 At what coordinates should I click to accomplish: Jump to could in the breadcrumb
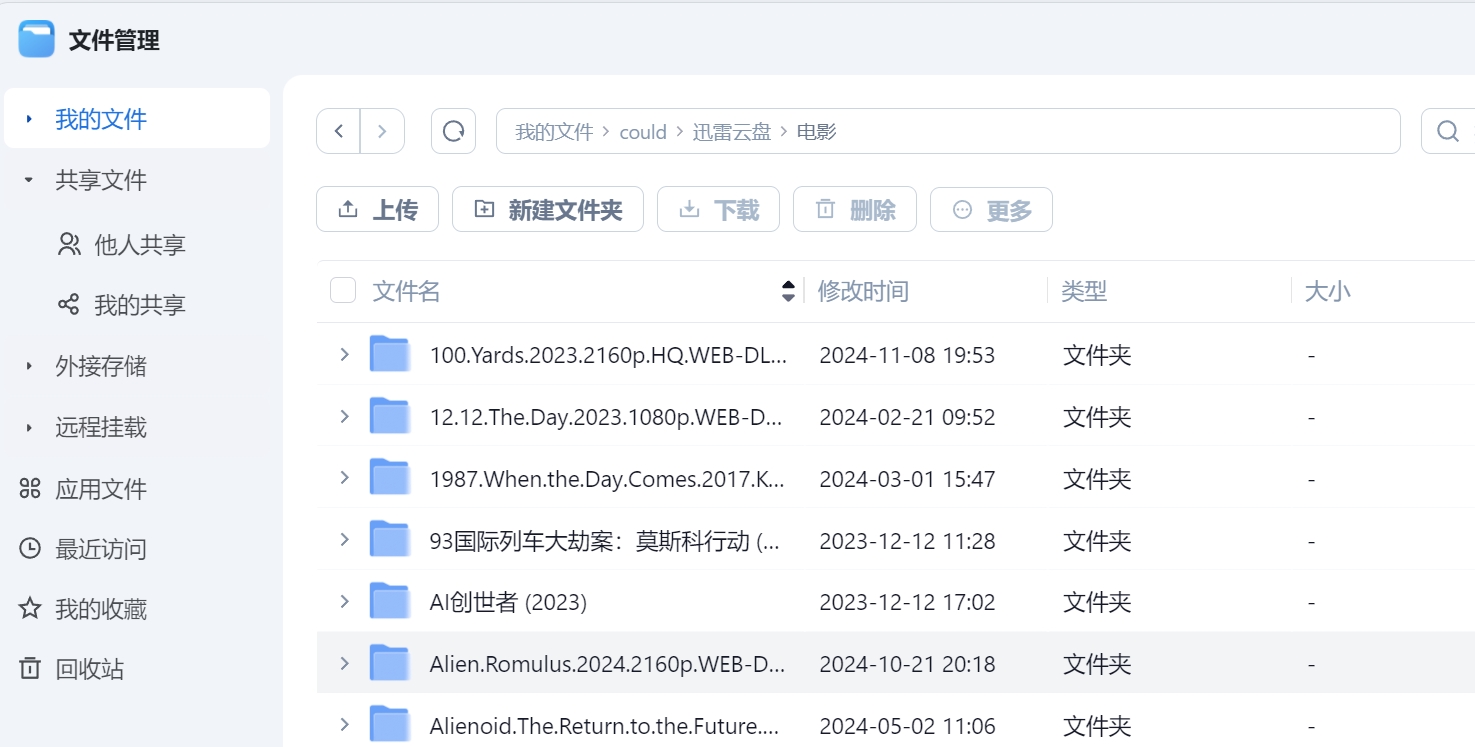pos(643,132)
